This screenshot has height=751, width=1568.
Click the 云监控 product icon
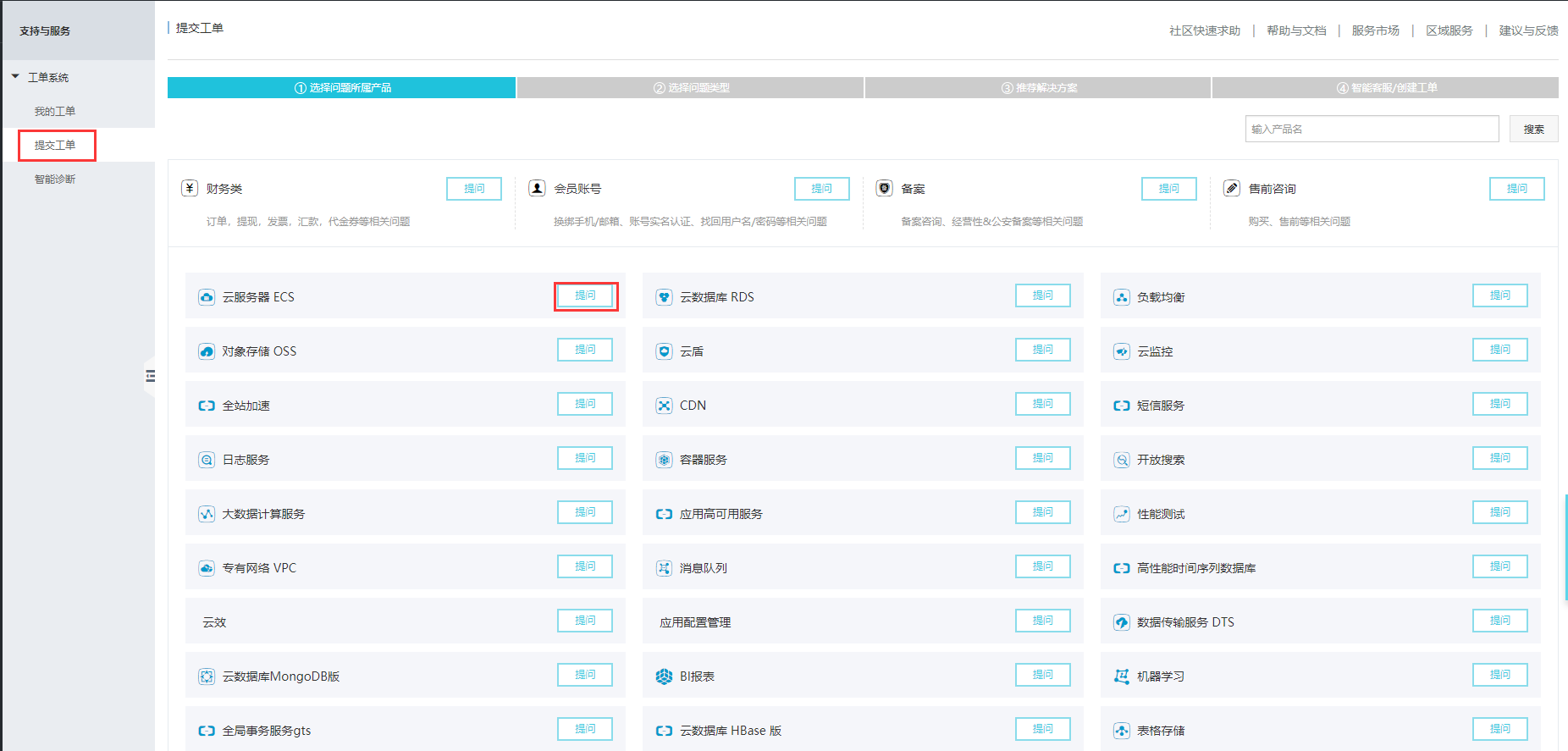click(x=1122, y=351)
